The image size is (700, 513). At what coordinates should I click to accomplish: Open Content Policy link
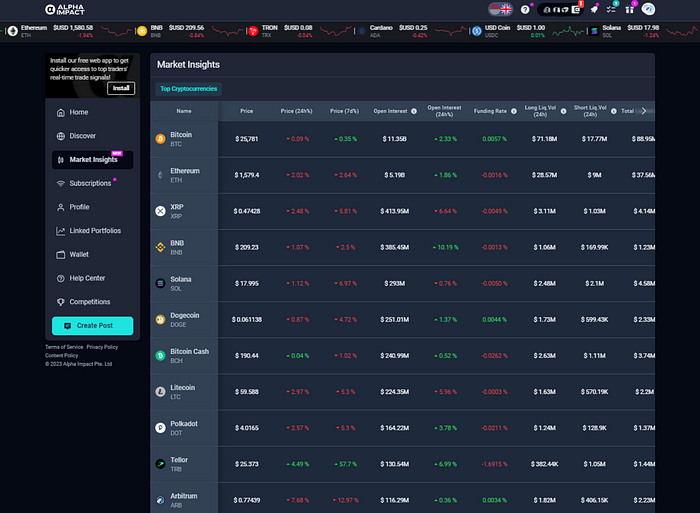61,355
